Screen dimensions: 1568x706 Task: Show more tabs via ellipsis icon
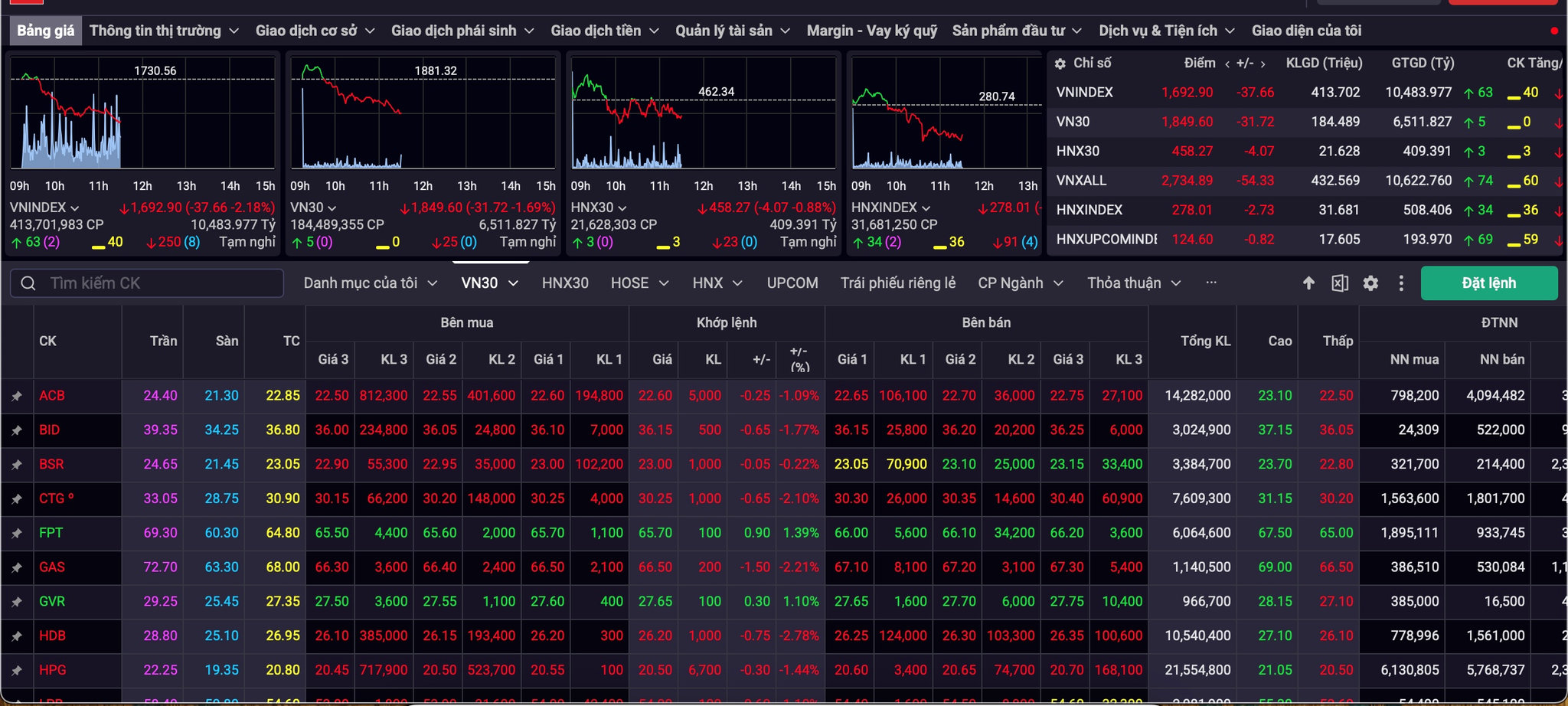point(1211,283)
